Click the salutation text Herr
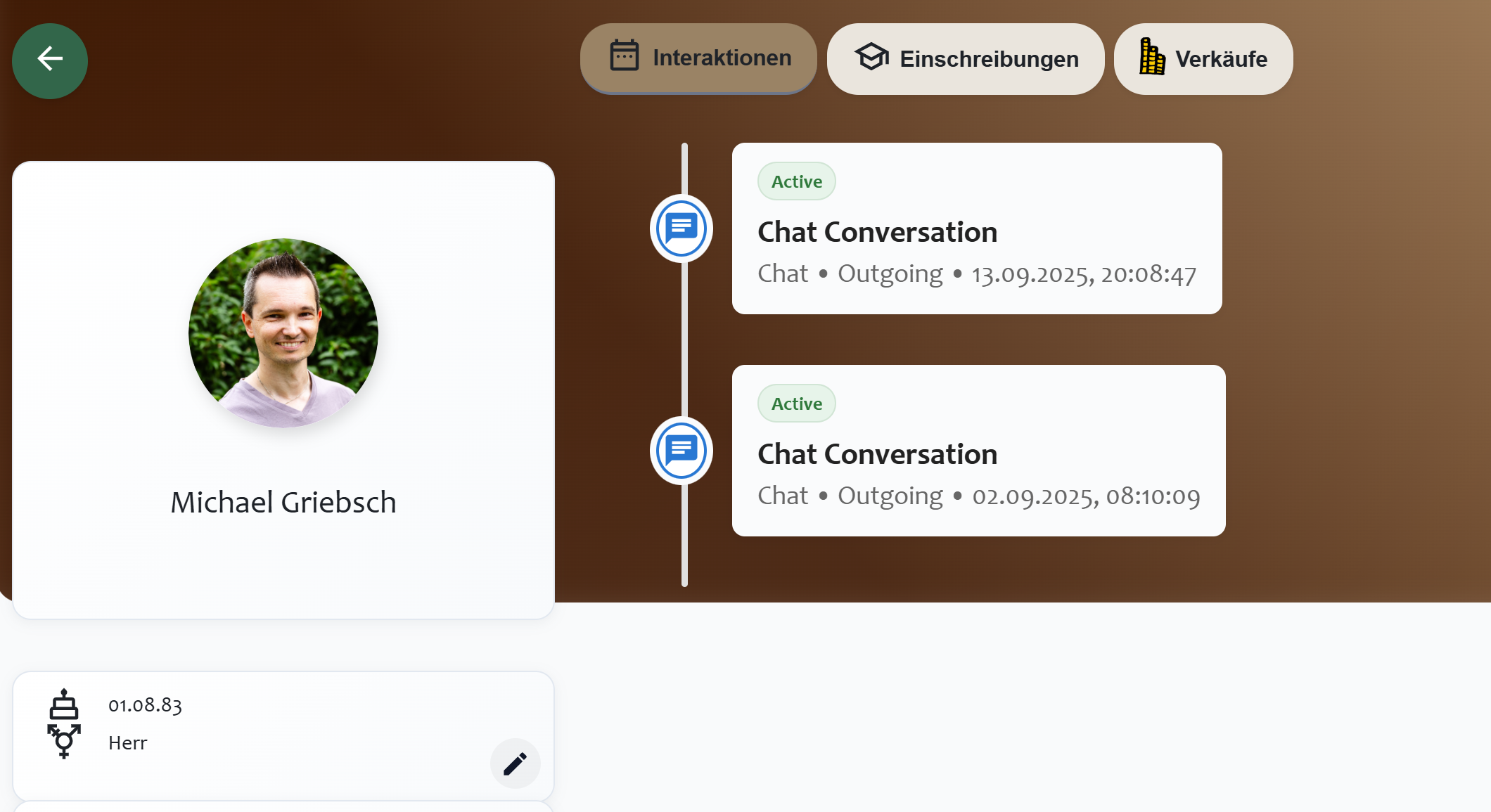1491x812 pixels. click(x=128, y=743)
